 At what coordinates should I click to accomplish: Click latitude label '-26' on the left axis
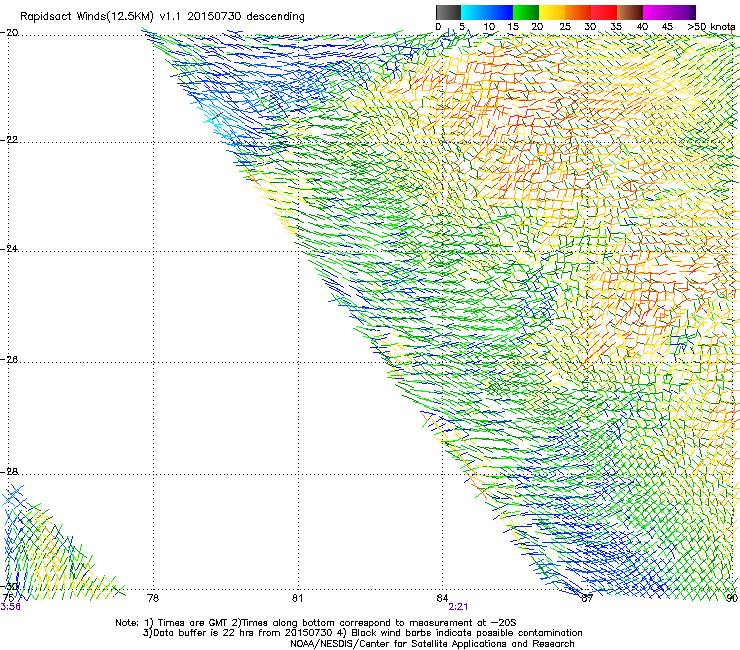pos(9,360)
